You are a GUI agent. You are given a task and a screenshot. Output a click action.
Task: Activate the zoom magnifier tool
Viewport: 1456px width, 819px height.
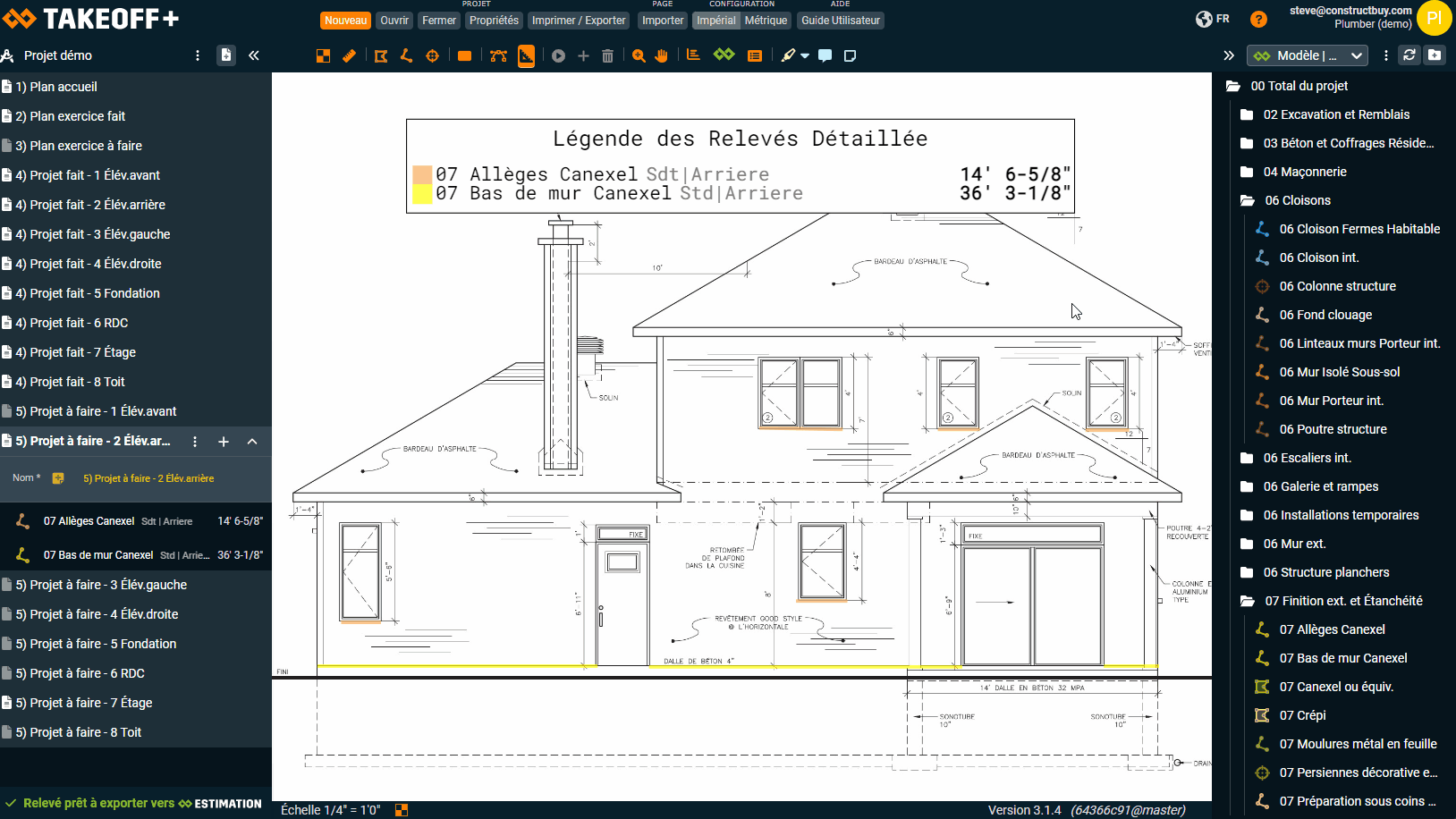[x=639, y=55]
